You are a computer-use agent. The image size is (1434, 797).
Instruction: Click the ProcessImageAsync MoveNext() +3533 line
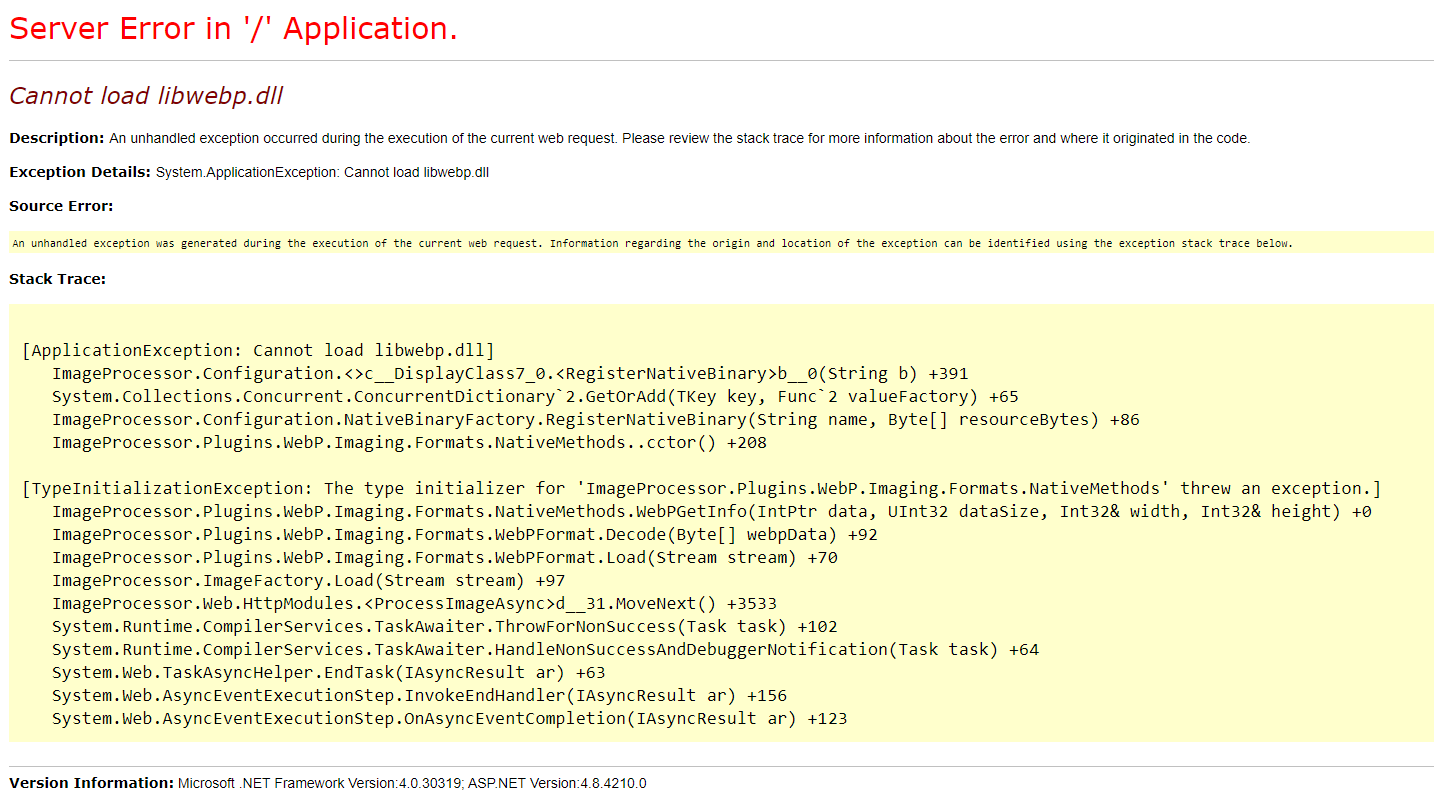coord(414,603)
